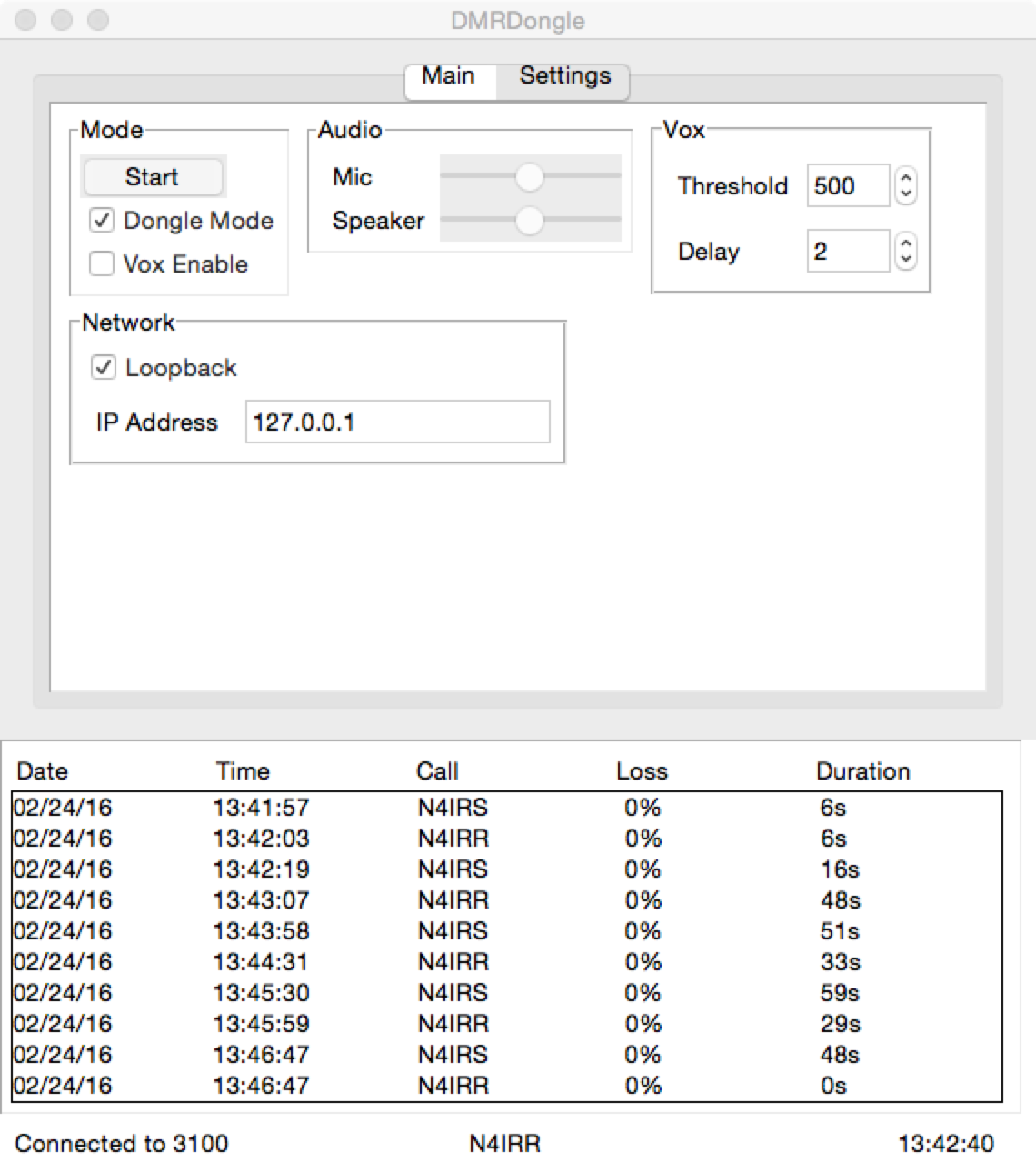
Task: Select the 13:41:57 N4IRS log entry
Action: pyautogui.click(x=507, y=808)
